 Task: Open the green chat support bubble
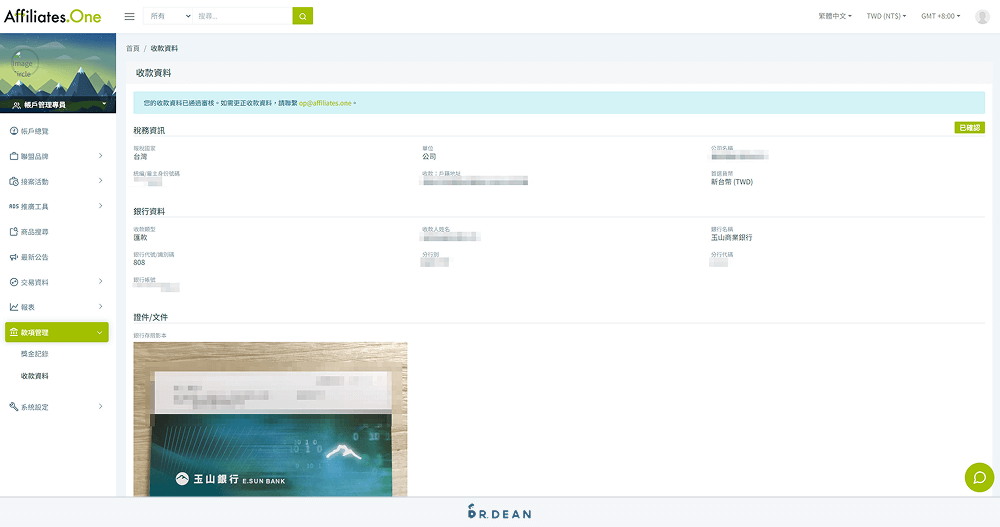(x=979, y=478)
